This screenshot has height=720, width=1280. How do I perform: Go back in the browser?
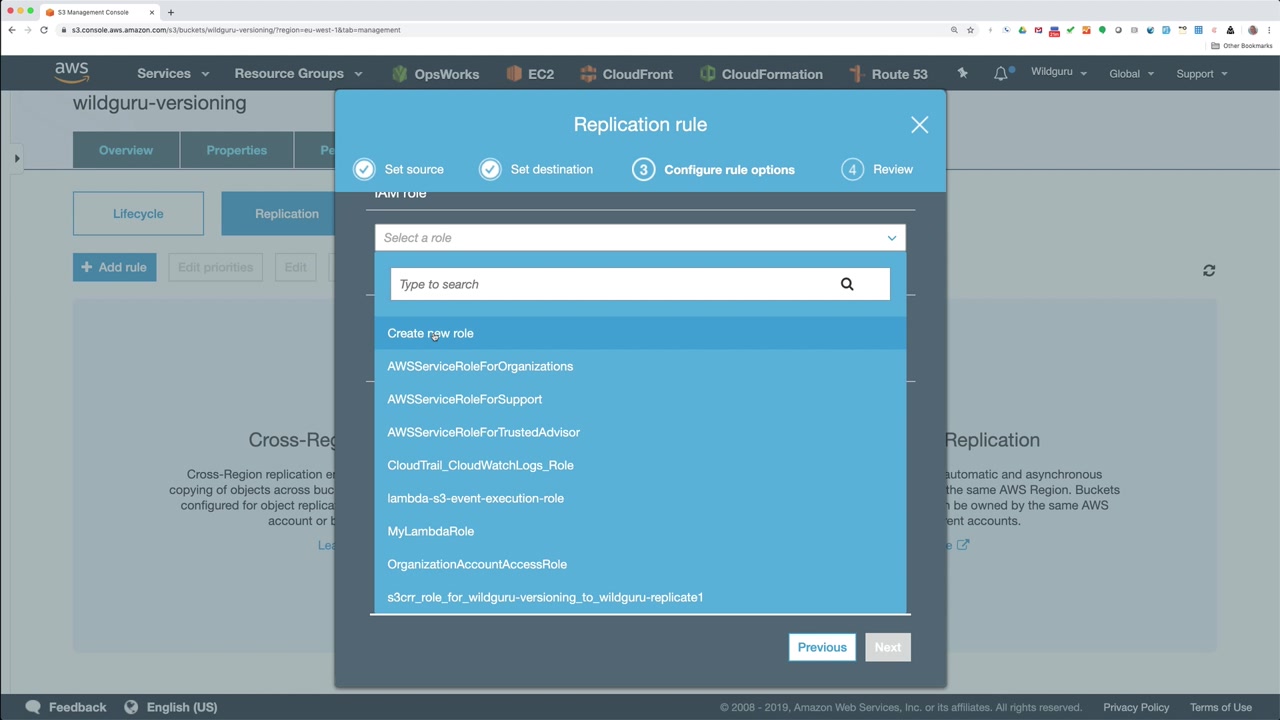point(12,30)
